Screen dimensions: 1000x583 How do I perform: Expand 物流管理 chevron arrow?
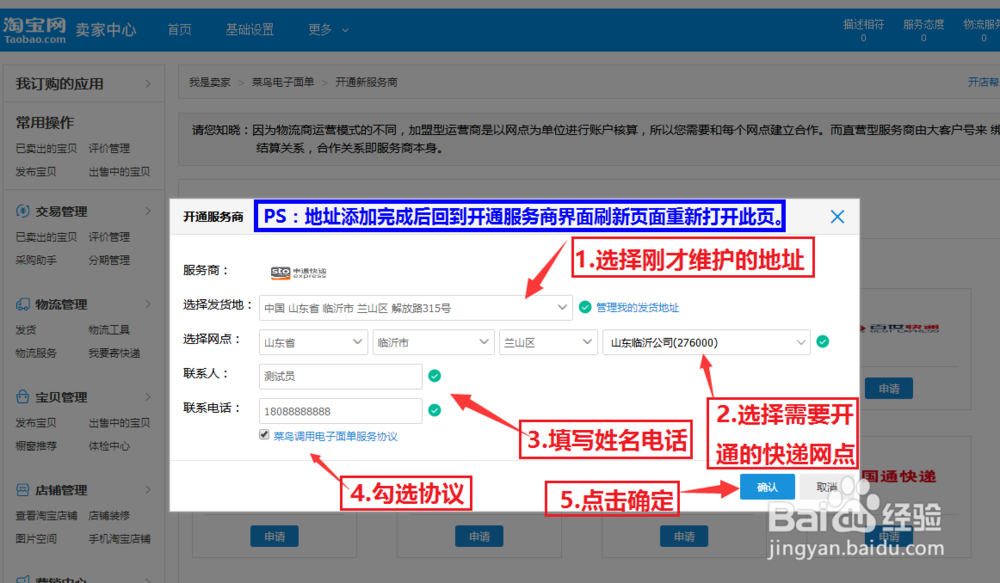click(148, 304)
